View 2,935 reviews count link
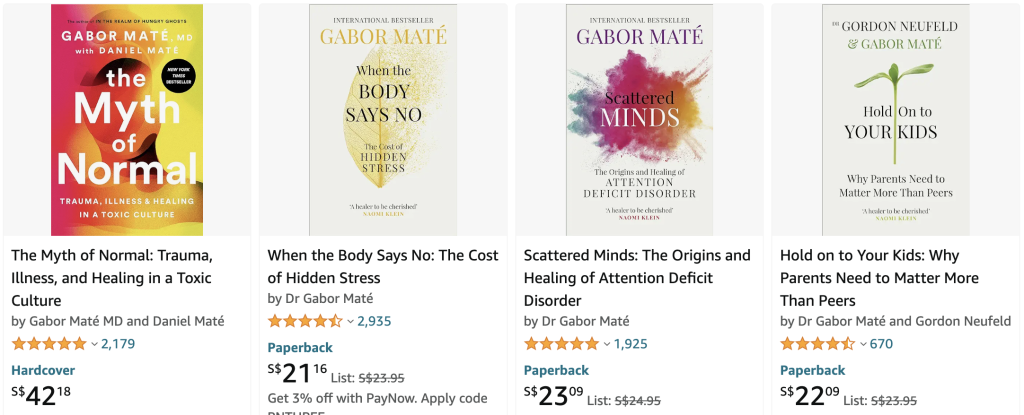 point(374,322)
